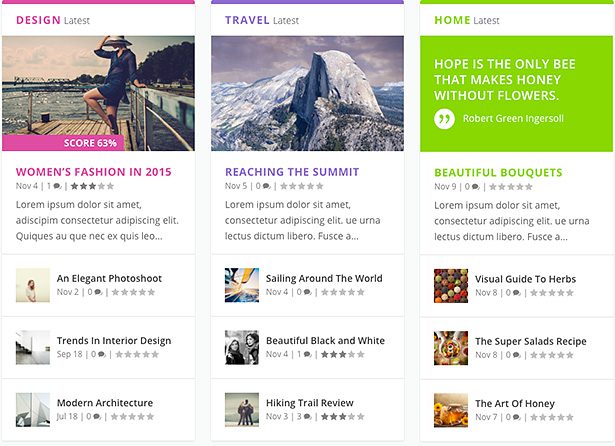Viewport: 615px width, 446px height.
Task: Open the Travel category heading
Action: click(247, 20)
